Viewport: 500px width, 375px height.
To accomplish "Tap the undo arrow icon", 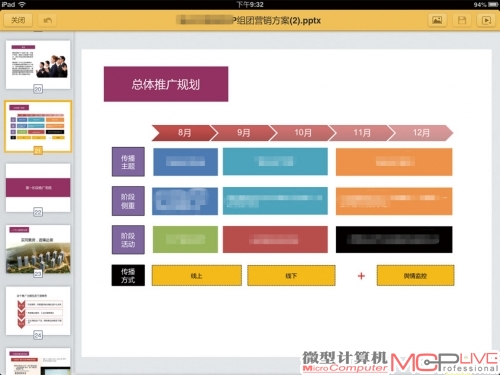I will click(x=47, y=20).
